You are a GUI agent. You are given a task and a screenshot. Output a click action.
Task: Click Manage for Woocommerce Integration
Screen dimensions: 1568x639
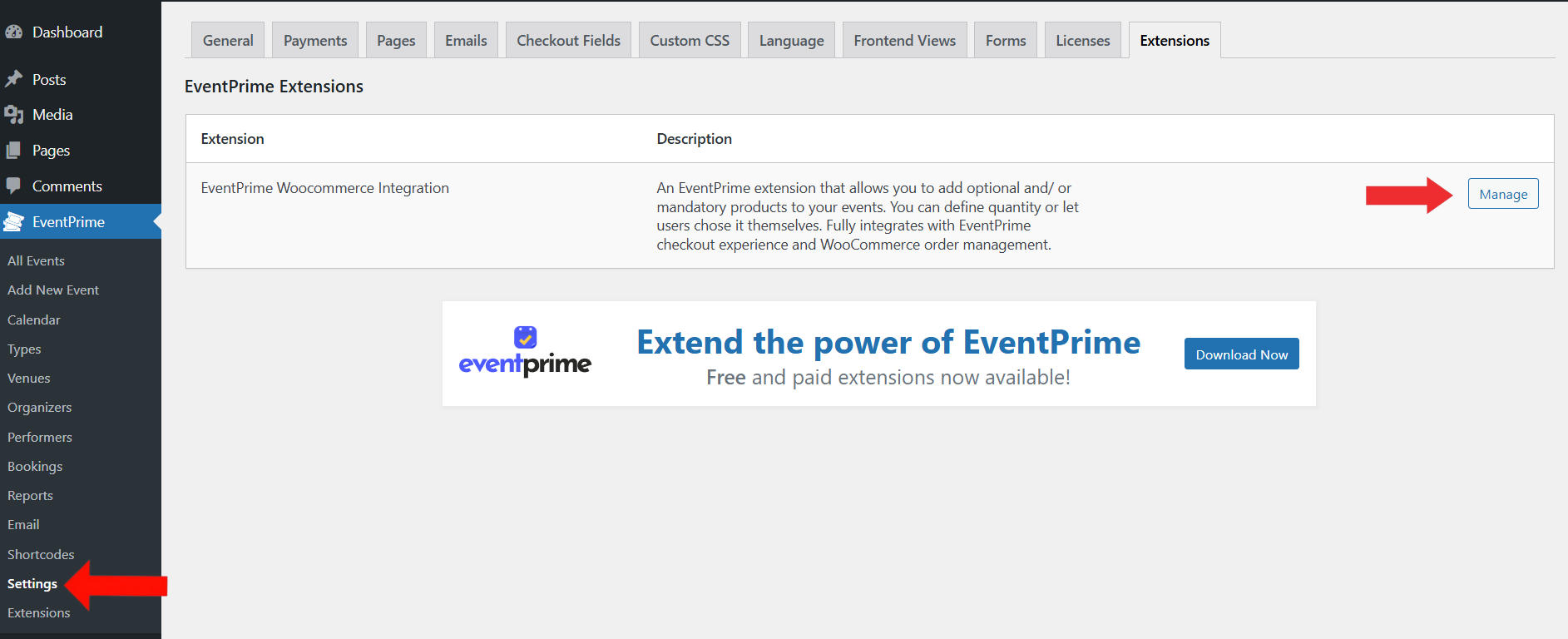click(x=1503, y=194)
